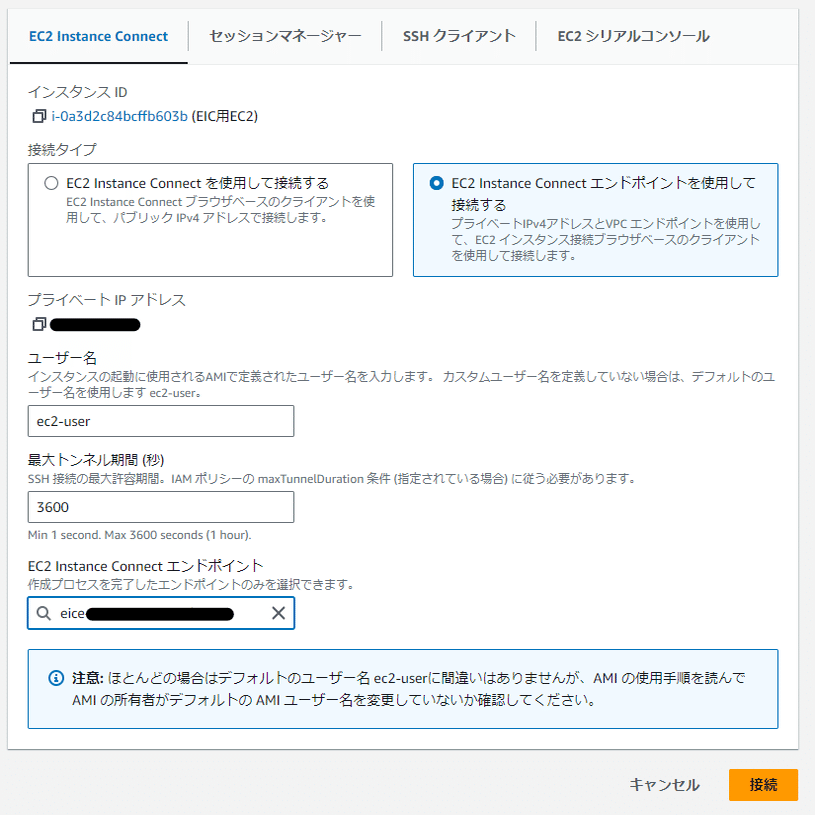Click the インスタンス ID label
Screen dimensions: 815x815
tap(77, 92)
